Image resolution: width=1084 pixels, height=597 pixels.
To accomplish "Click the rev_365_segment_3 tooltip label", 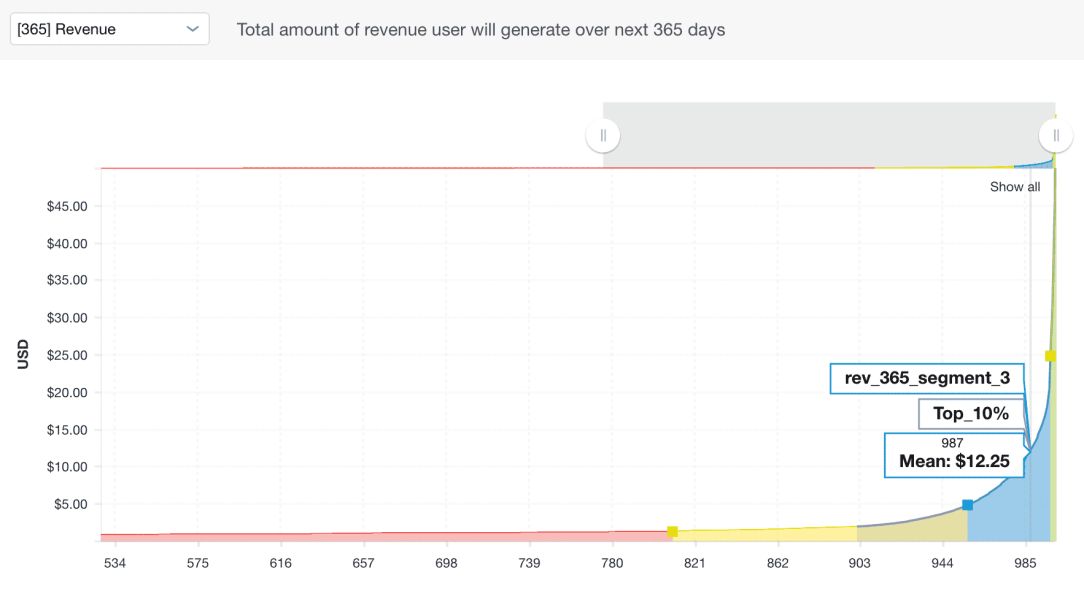I will 927,378.
